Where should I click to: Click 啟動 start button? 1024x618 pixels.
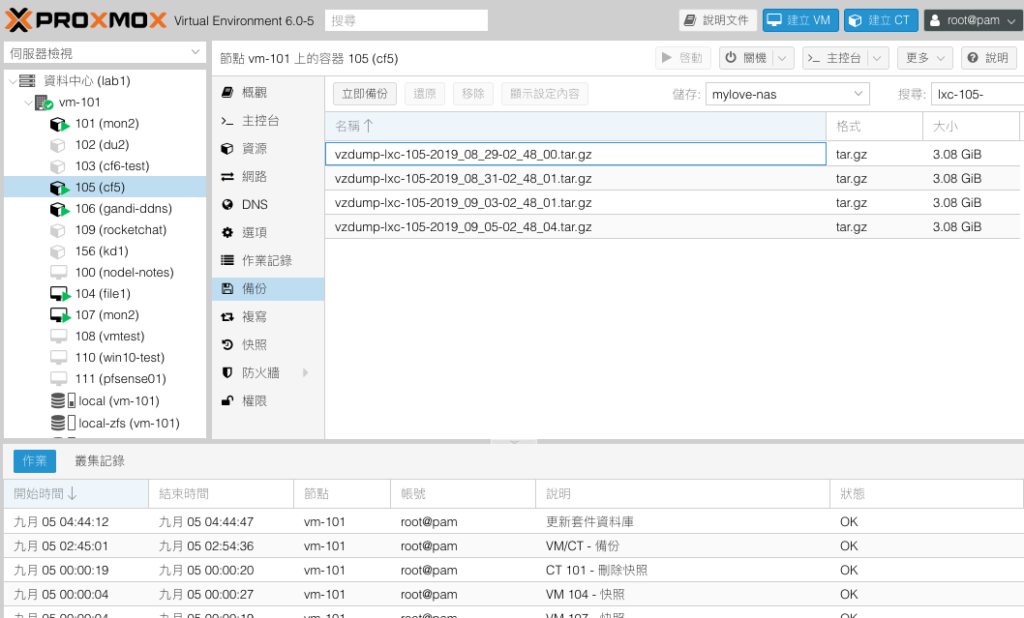683,58
